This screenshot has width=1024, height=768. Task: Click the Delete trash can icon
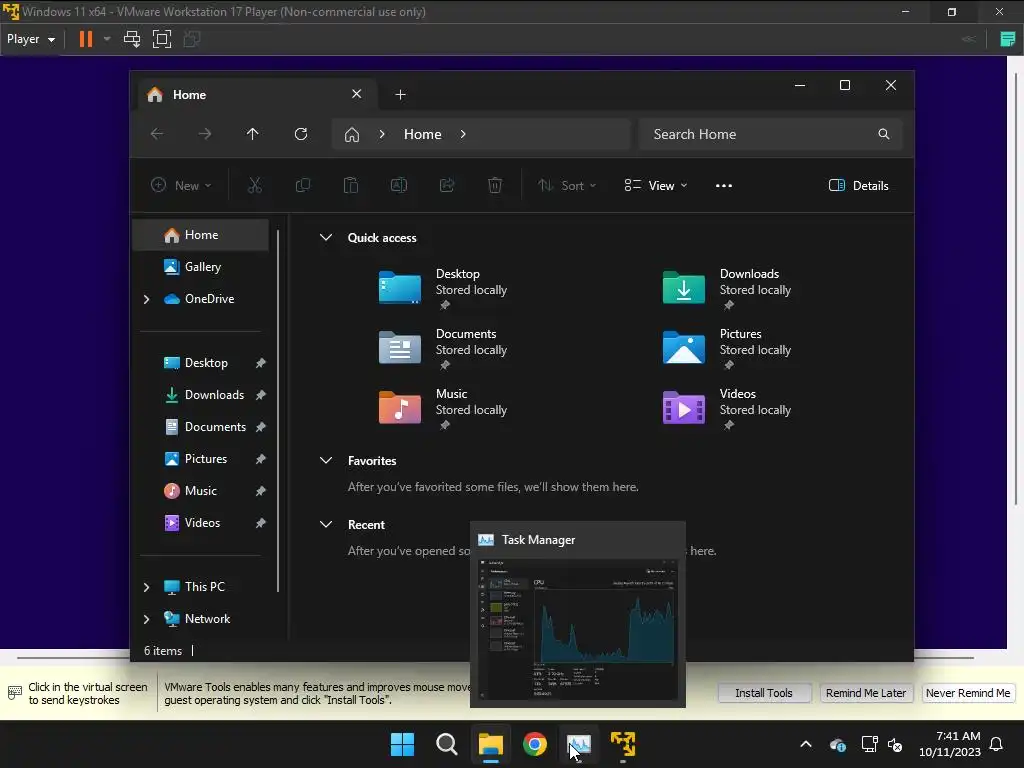[495, 185]
